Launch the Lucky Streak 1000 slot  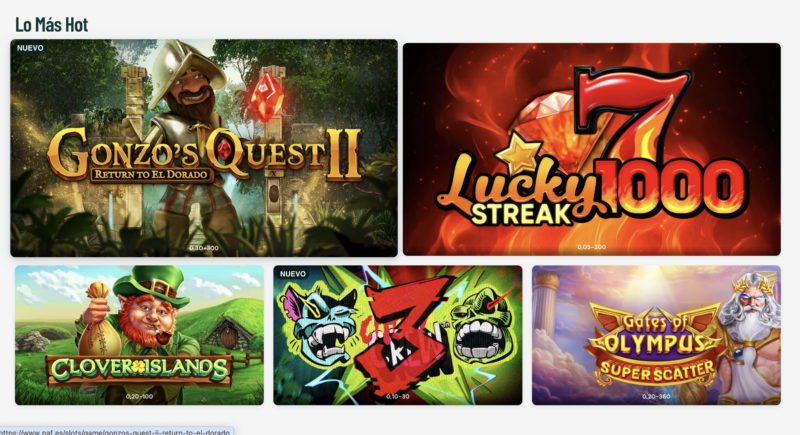pos(592,149)
